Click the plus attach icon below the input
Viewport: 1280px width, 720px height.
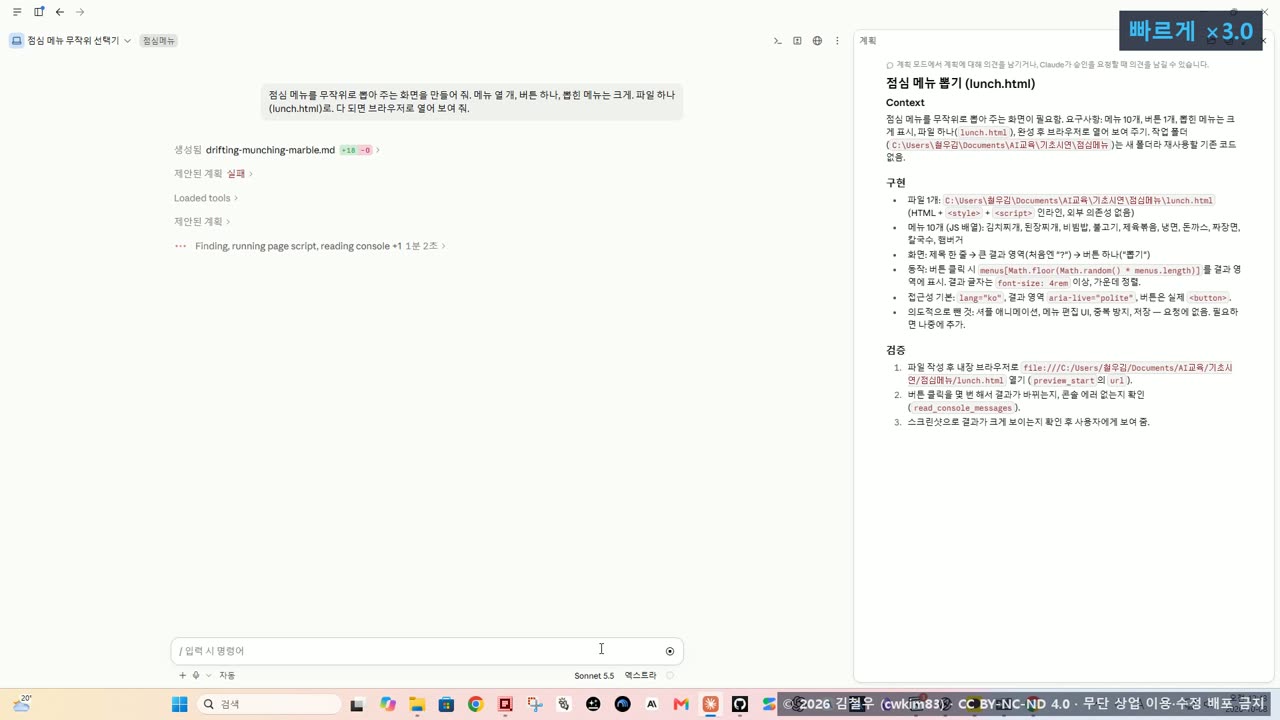pos(182,676)
